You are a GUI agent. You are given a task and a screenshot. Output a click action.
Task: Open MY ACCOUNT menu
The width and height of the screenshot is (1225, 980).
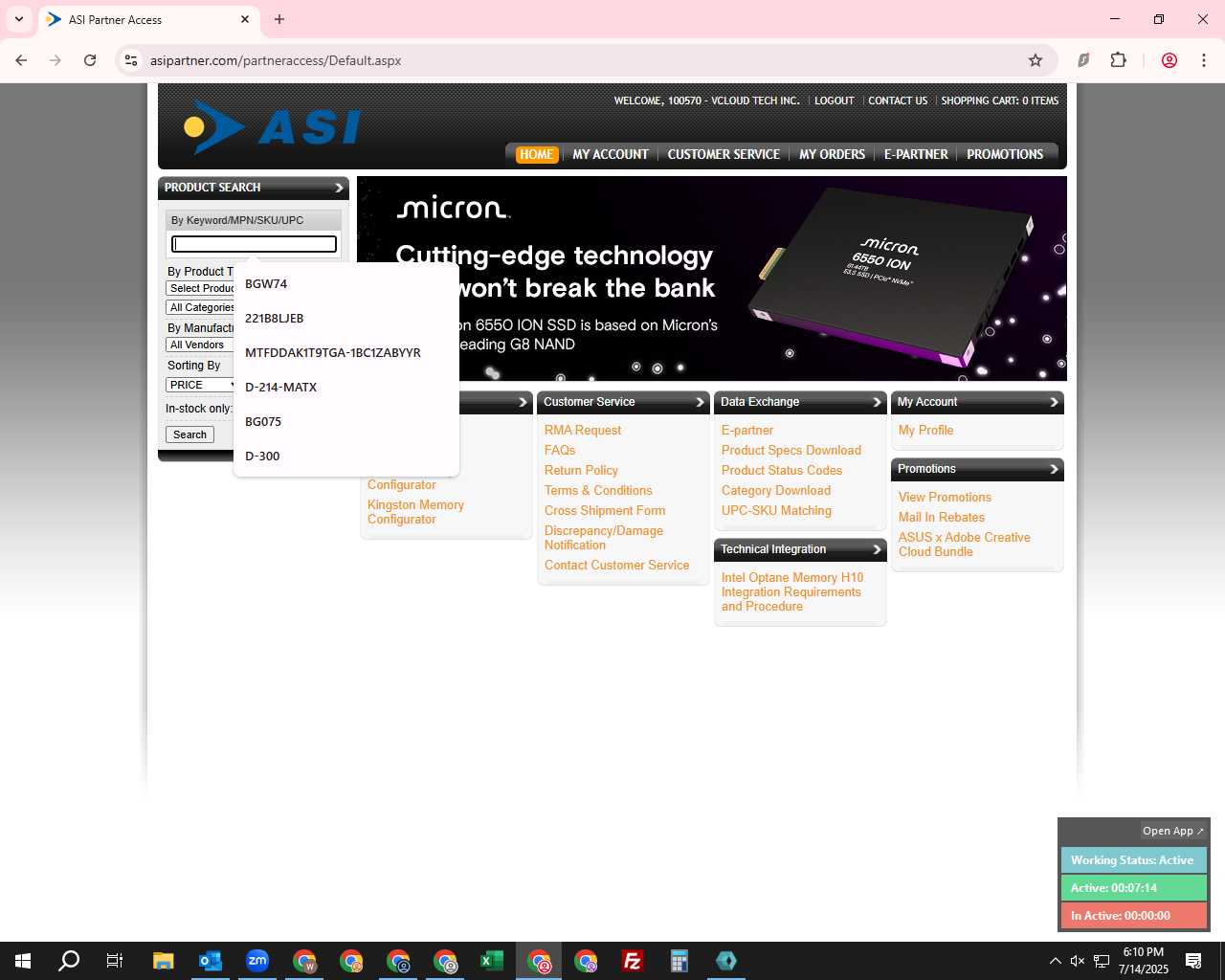[x=611, y=154]
